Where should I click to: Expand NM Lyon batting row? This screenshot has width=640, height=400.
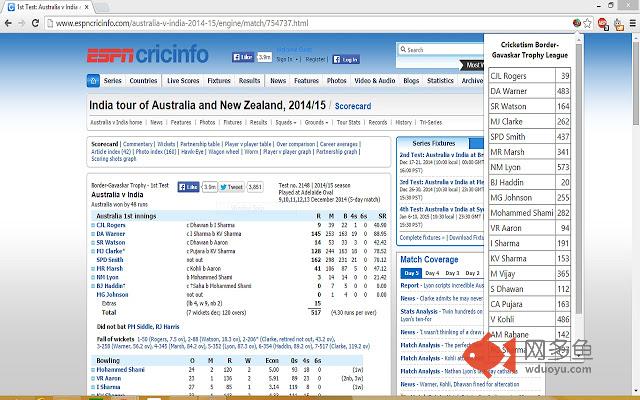93,277
